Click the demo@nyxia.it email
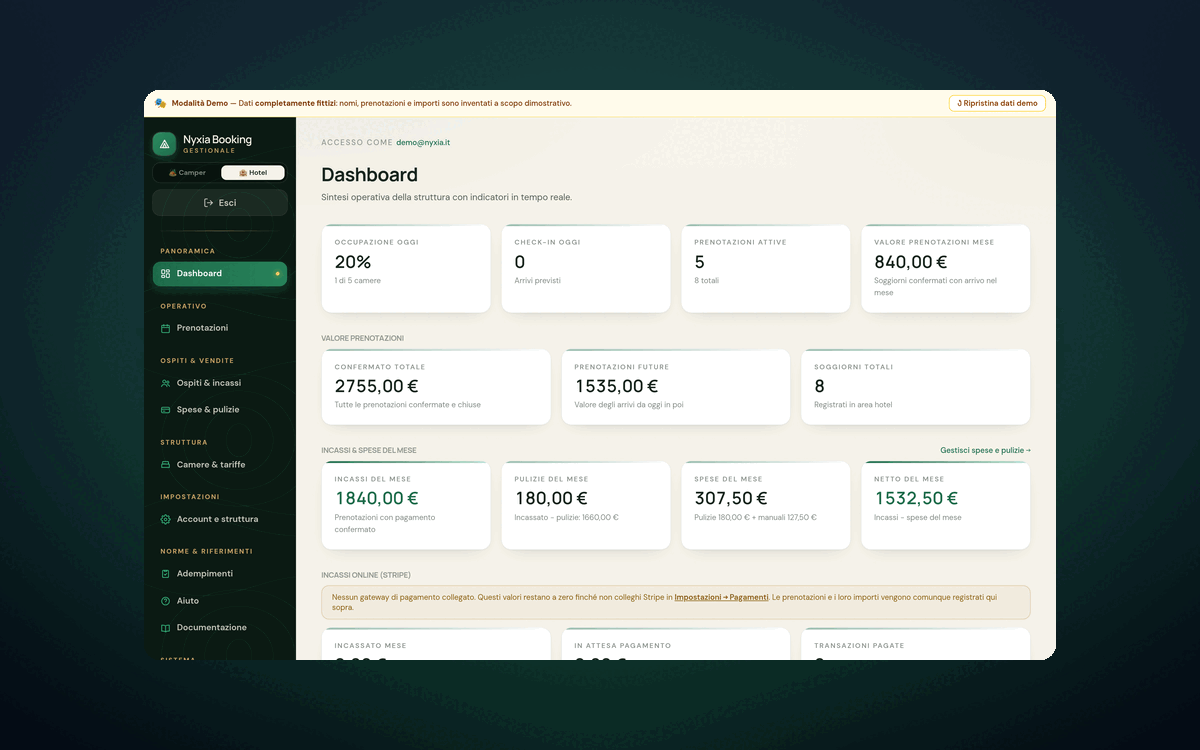Screen dimensions: 1200x750 [423, 143]
